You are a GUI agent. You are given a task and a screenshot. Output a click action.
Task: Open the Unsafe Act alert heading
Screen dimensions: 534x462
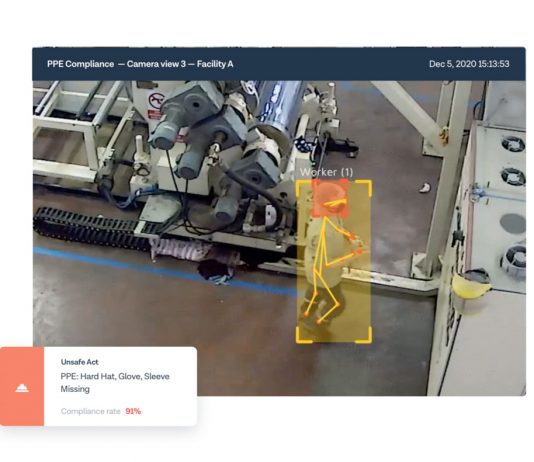(80, 362)
